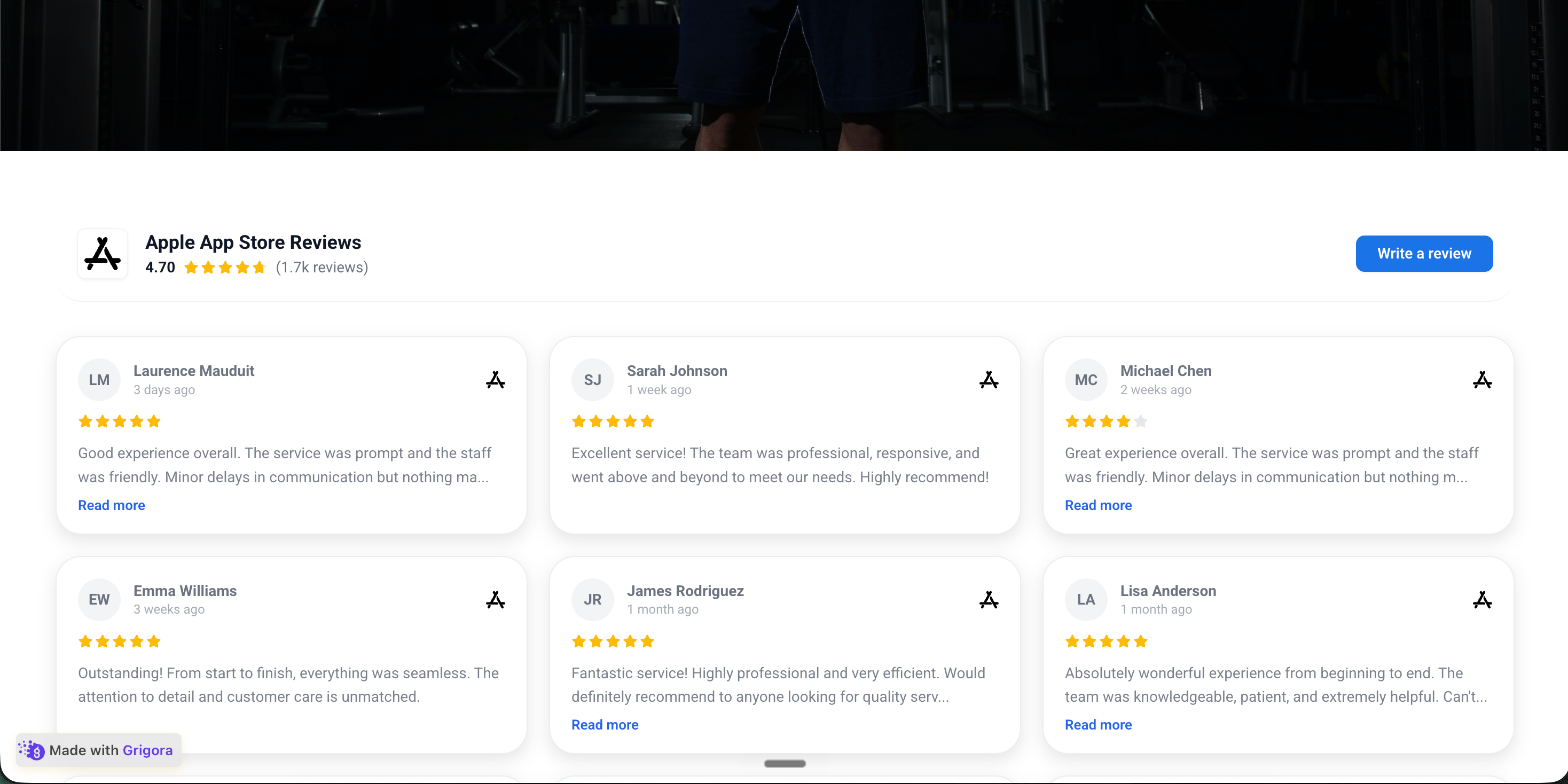The height and width of the screenshot is (784, 1568).
Task: Click the overall 4.70 star rating row
Action: click(225, 267)
